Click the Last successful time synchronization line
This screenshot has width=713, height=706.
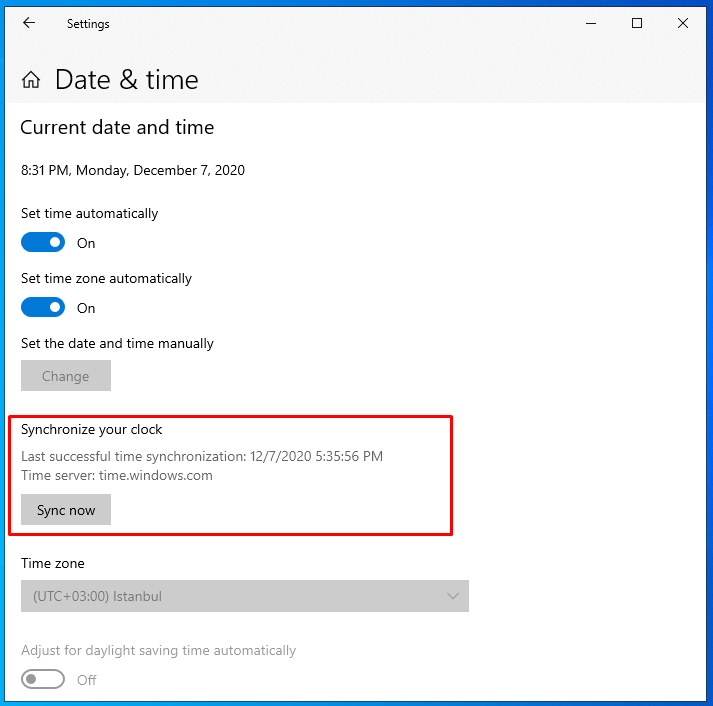coord(202,456)
